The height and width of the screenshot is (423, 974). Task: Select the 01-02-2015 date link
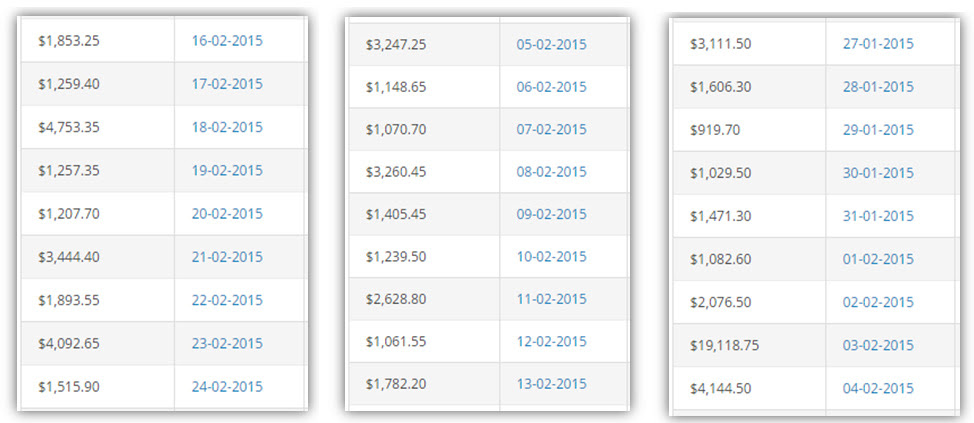[x=878, y=259]
